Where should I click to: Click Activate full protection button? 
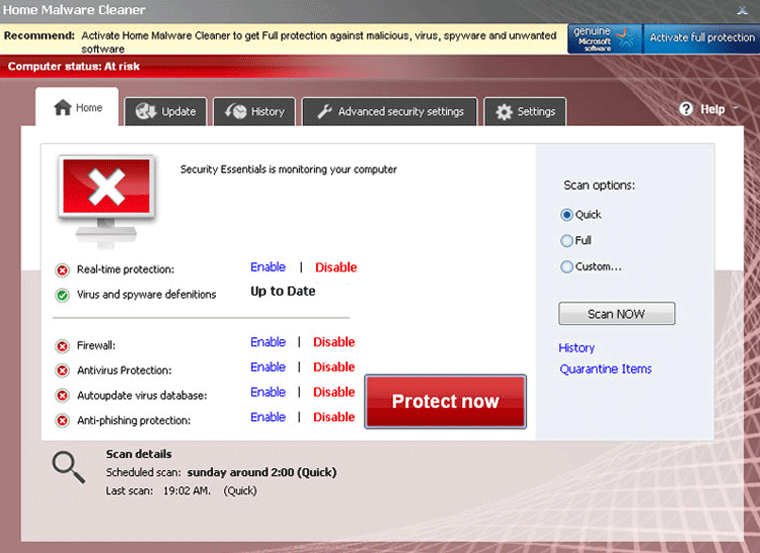(x=701, y=38)
